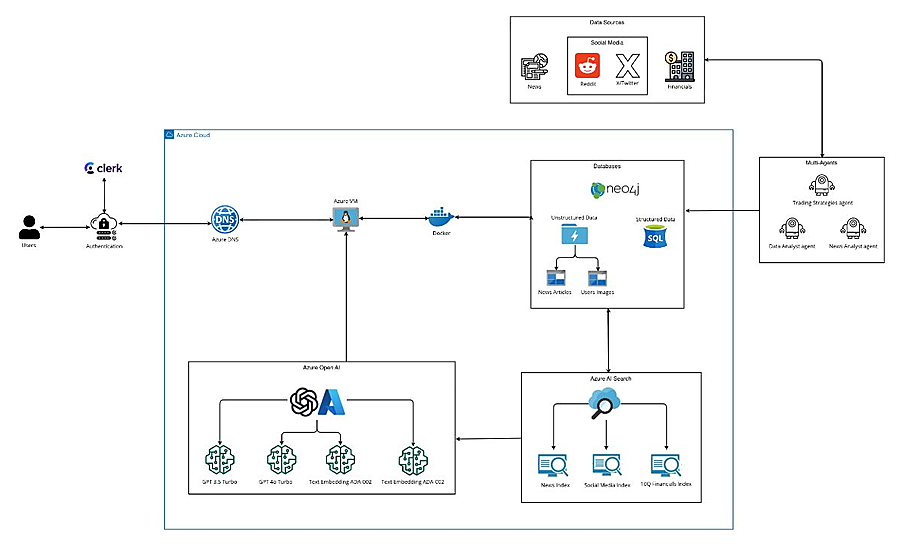Select the News Analyst agent robot icon
The width and height of the screenshot is (902, 550).
pyautogui.click(x=853, y=228)
